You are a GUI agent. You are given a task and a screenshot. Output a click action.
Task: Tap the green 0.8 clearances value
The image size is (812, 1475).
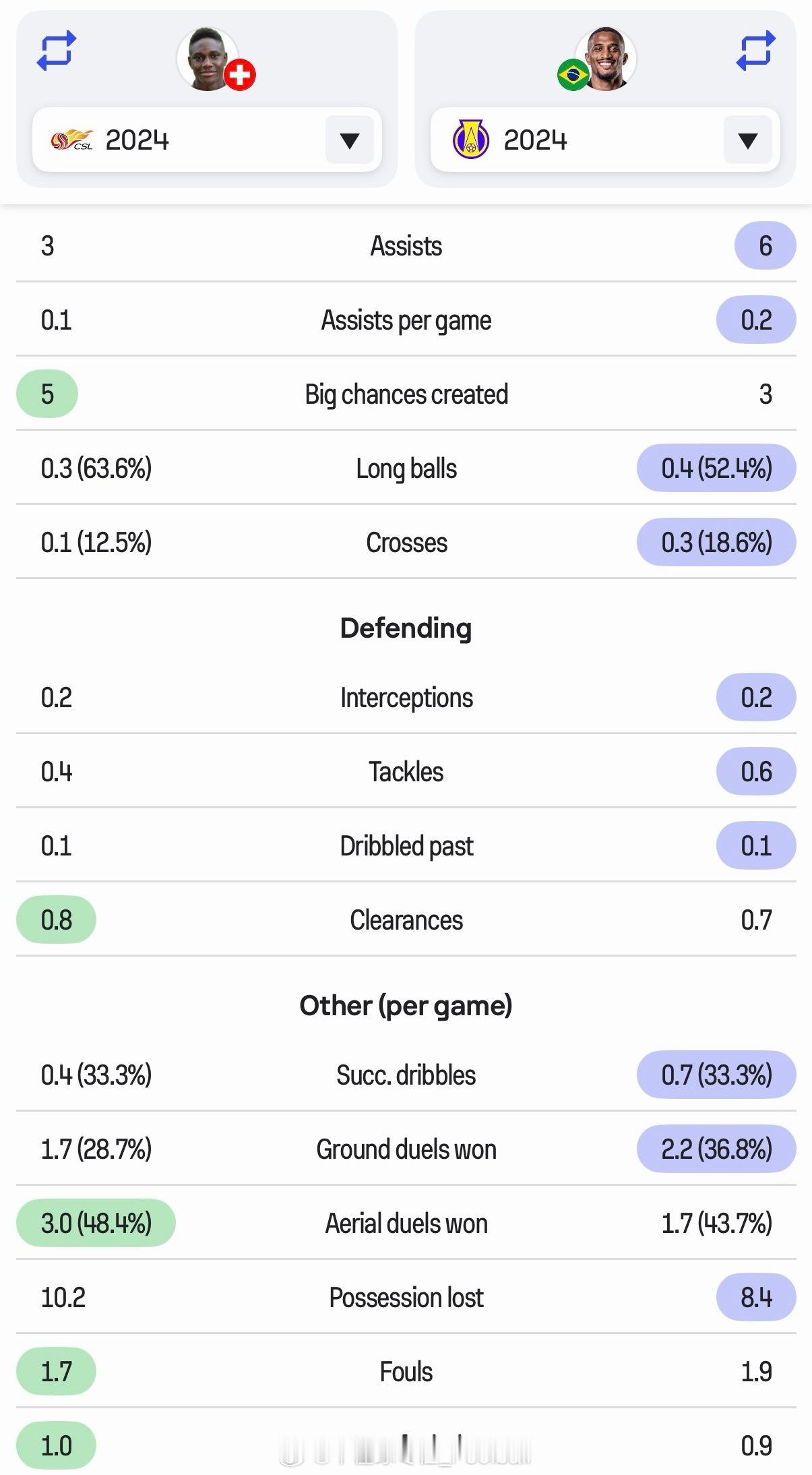tap(56, 920)
